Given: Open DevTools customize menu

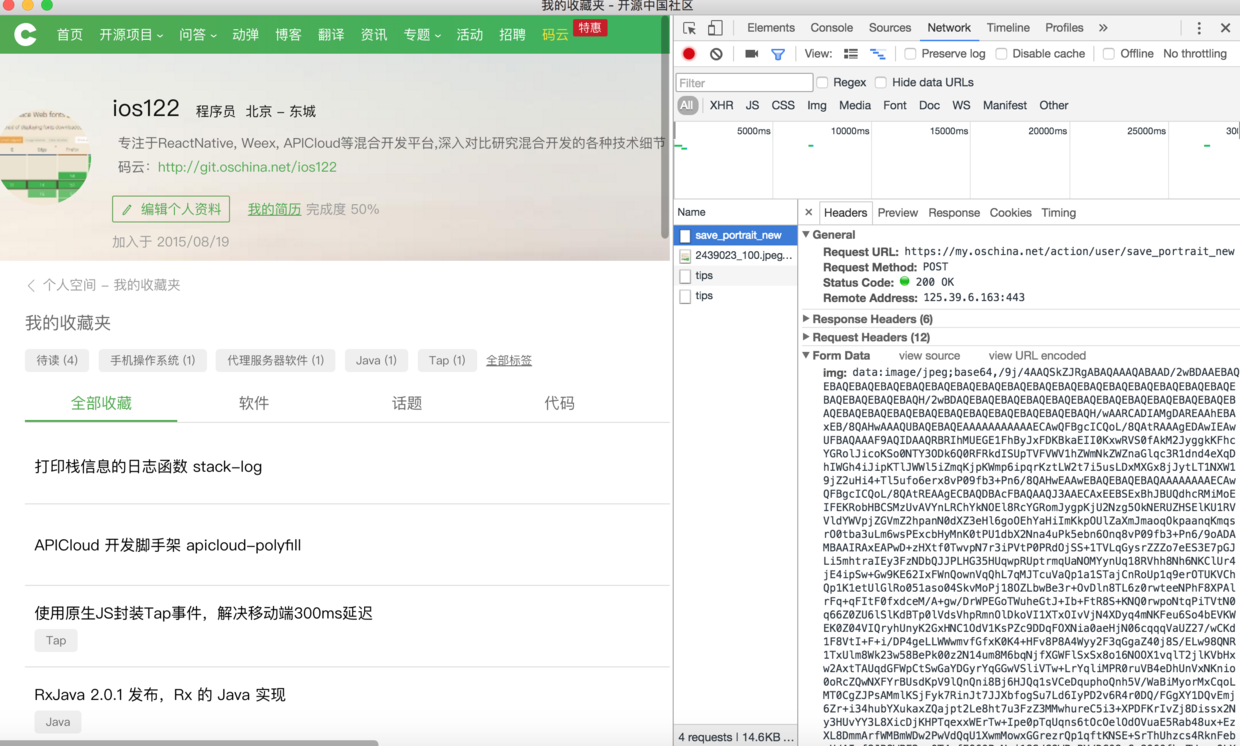Looking at the screenshot, I should coord(1199,28).
